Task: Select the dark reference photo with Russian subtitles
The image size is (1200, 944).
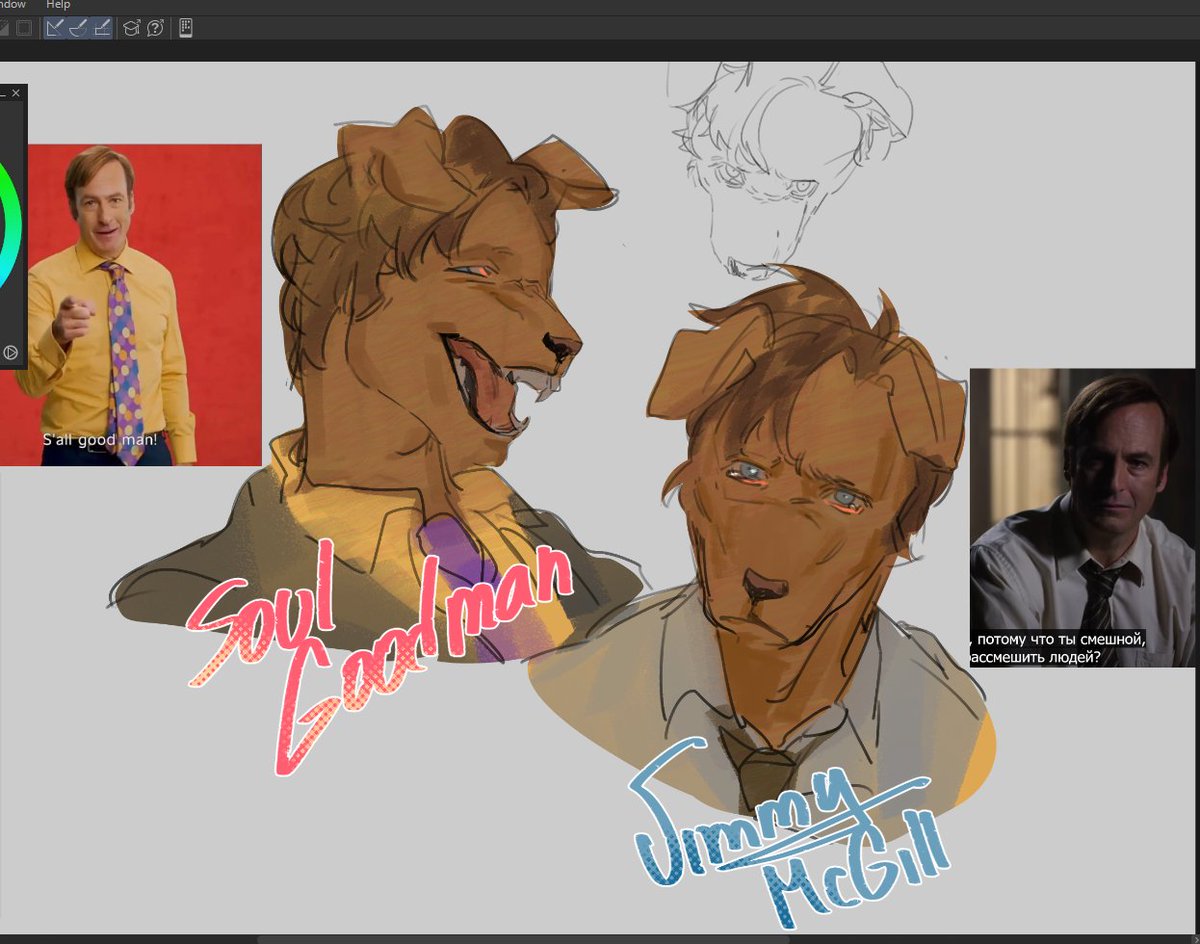Action: pos(1082,517)
